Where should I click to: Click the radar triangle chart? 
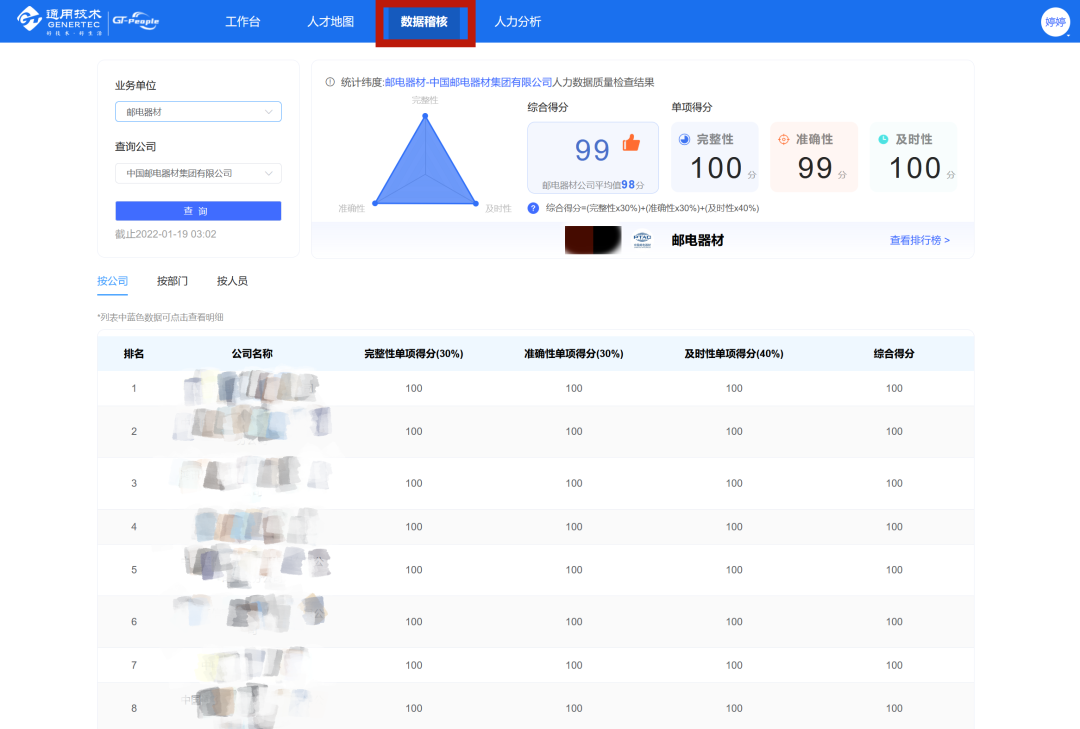[425, 162]
